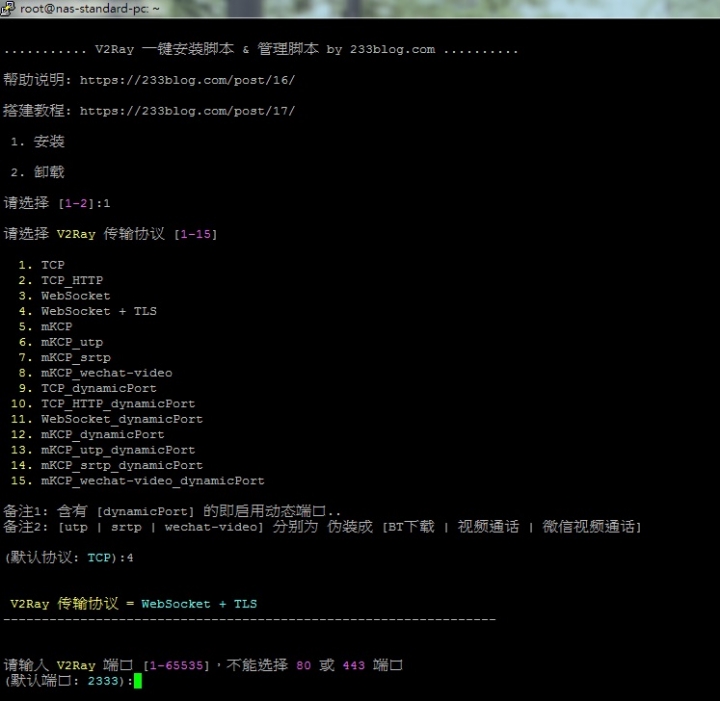
Task: Click the '请选择 [1-2]:1' prompt line
Action: [x=57, y=203]
